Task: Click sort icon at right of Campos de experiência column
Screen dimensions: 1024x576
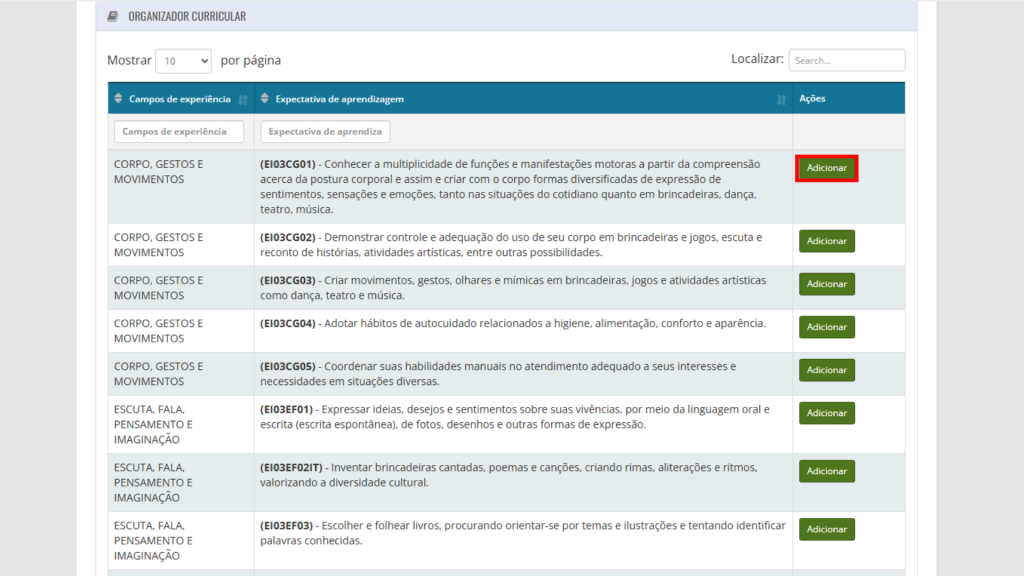Action: (243, 99)
